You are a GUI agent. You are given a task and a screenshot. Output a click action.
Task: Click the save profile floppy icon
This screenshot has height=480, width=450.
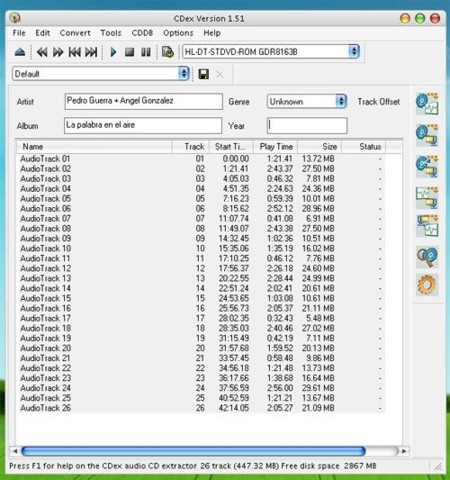(x=204, y=74)
